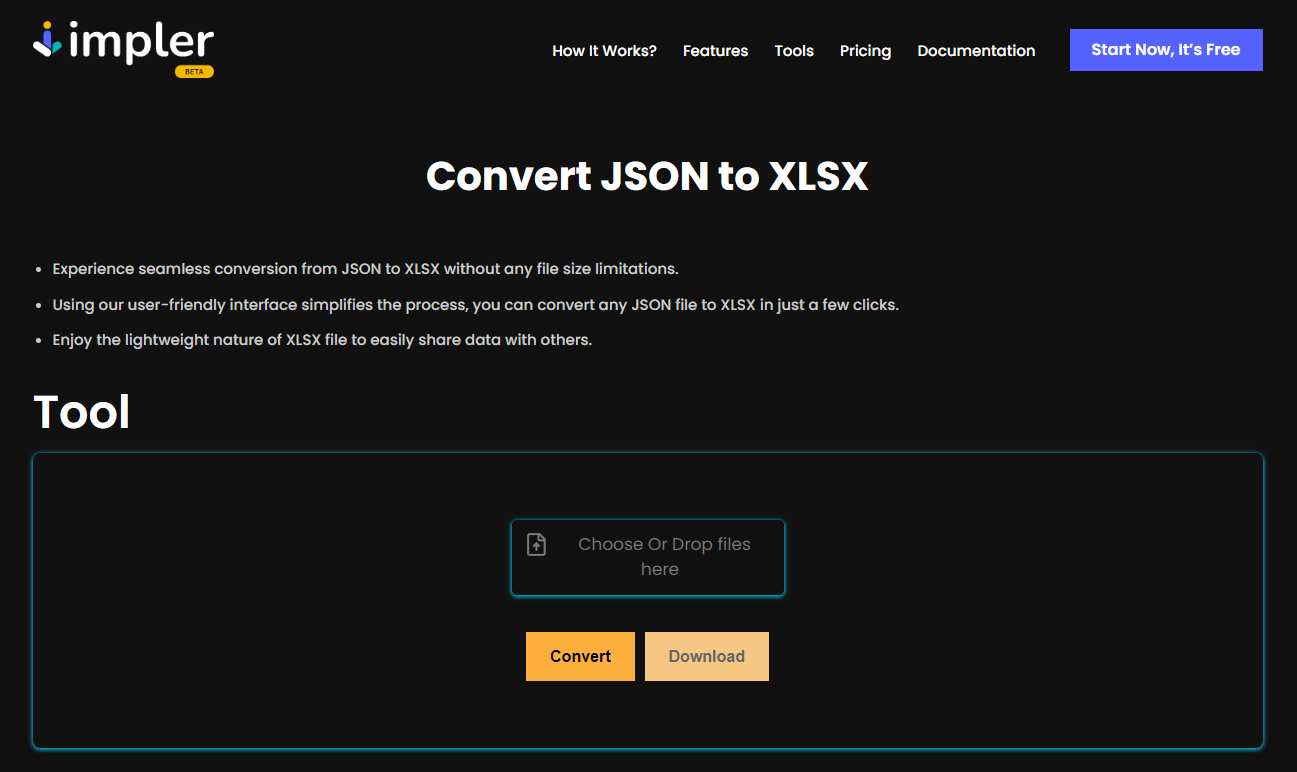Open the How It Works? menu item
This screenshot has width=1297, height=772.
coord(604,51)
